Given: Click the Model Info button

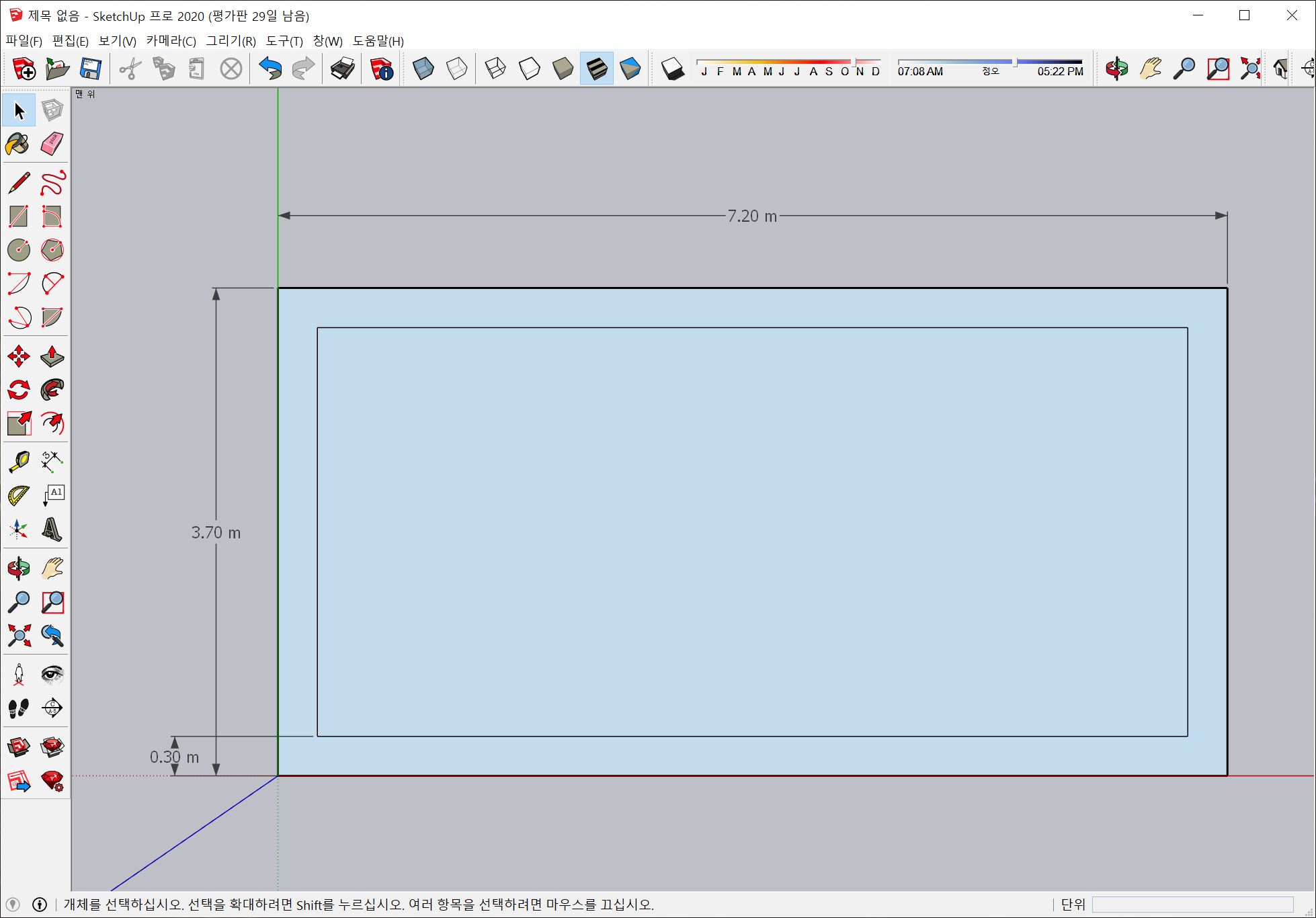Looking at the screenshot, I should [x=381, y=69].
